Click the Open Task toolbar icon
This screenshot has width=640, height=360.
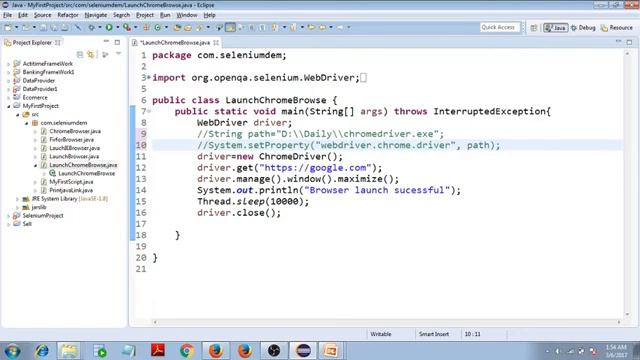click(x=188, y=27)
